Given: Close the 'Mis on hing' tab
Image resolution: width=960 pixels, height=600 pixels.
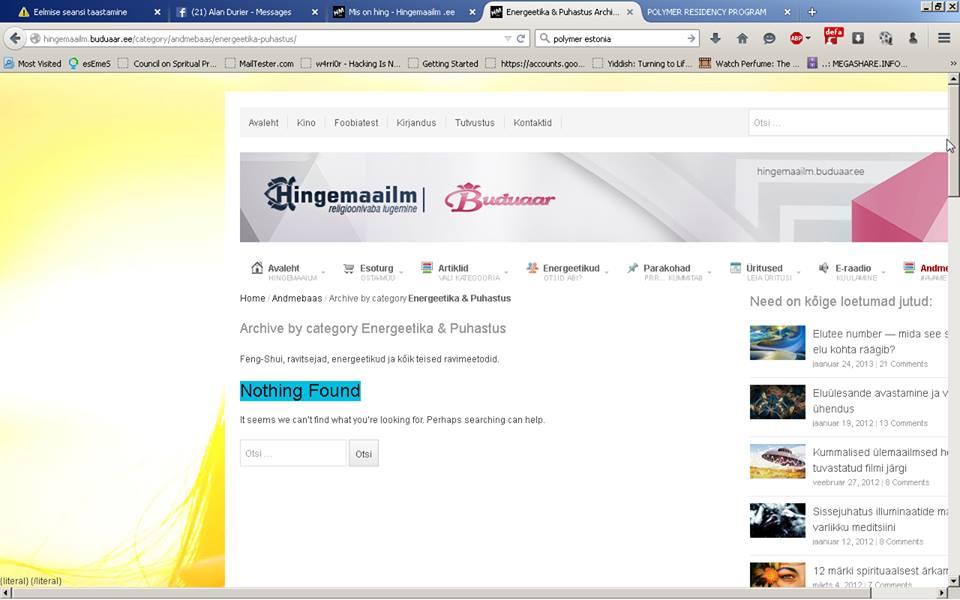Looking at the screenshot, I should 472,12.
